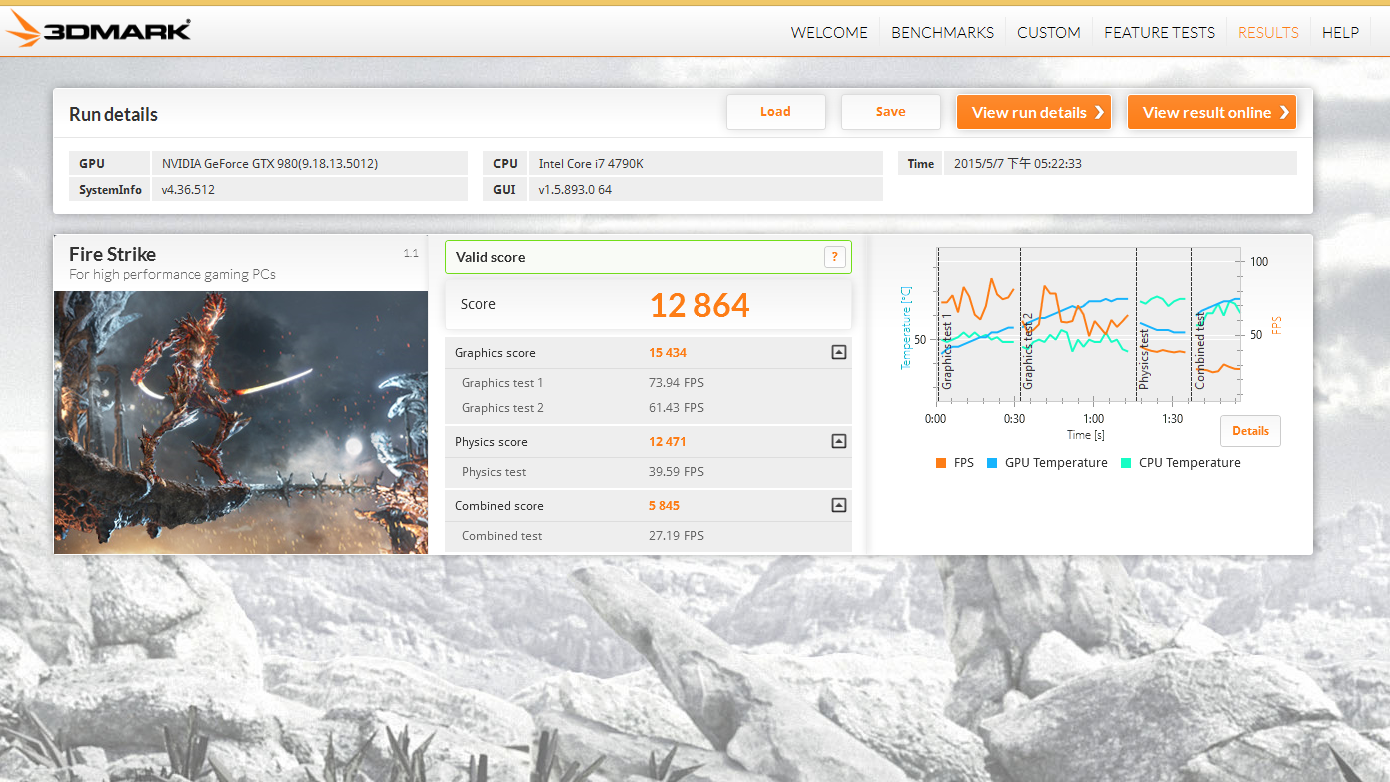Viewport: 1390px width, 782px height.
Task: Click the 73.94 FPS value
Action: (x=676, y=383)
